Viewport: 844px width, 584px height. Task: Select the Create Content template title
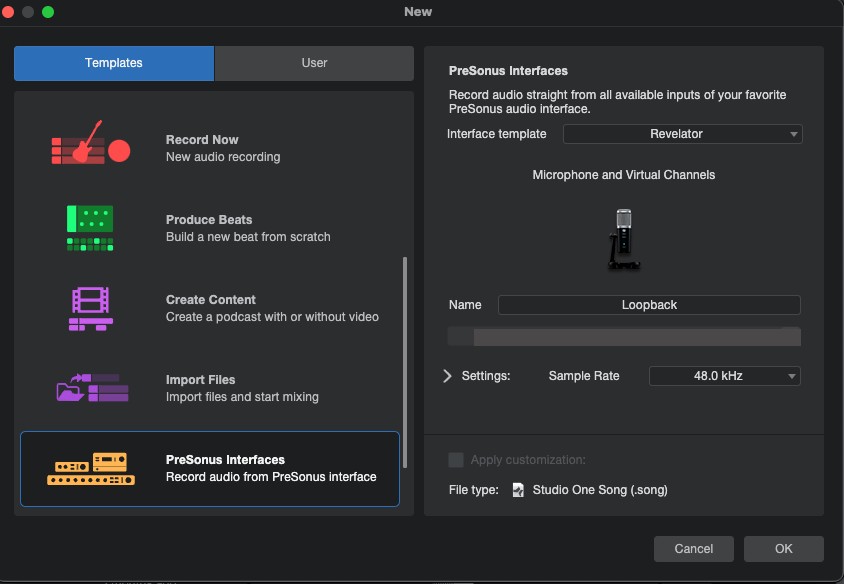(x=210, y=300)
